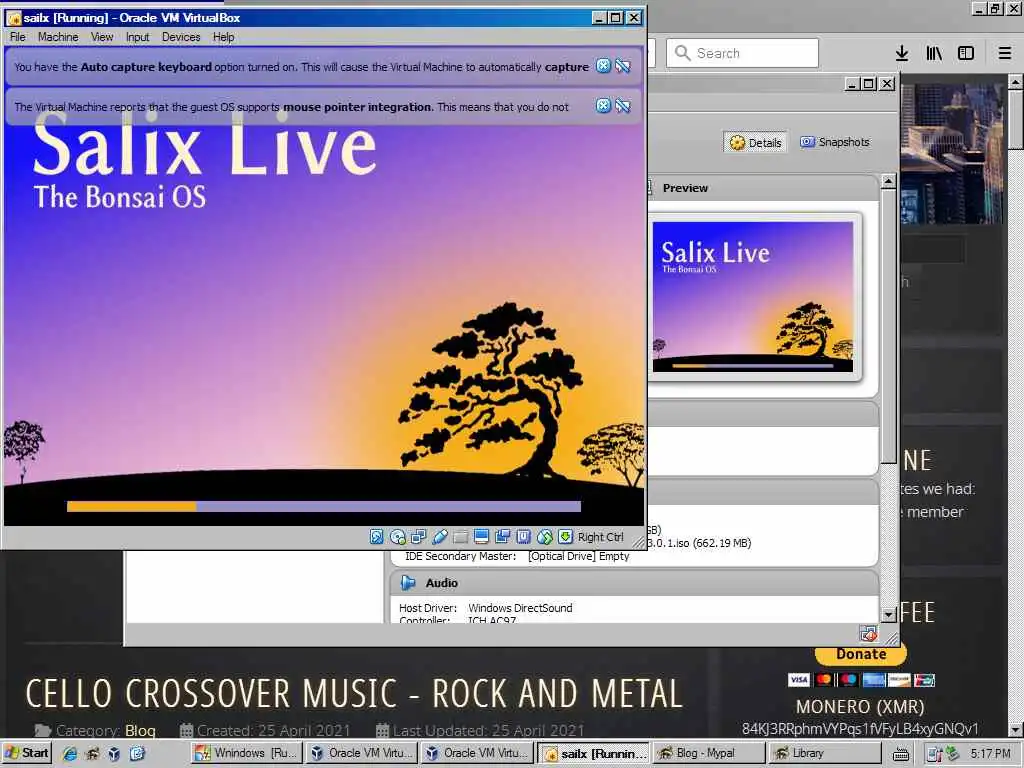Launch Internet Explorer from quick launch
The height and width of the screenshot is (768, 1024).
click(x=70, y=754)
